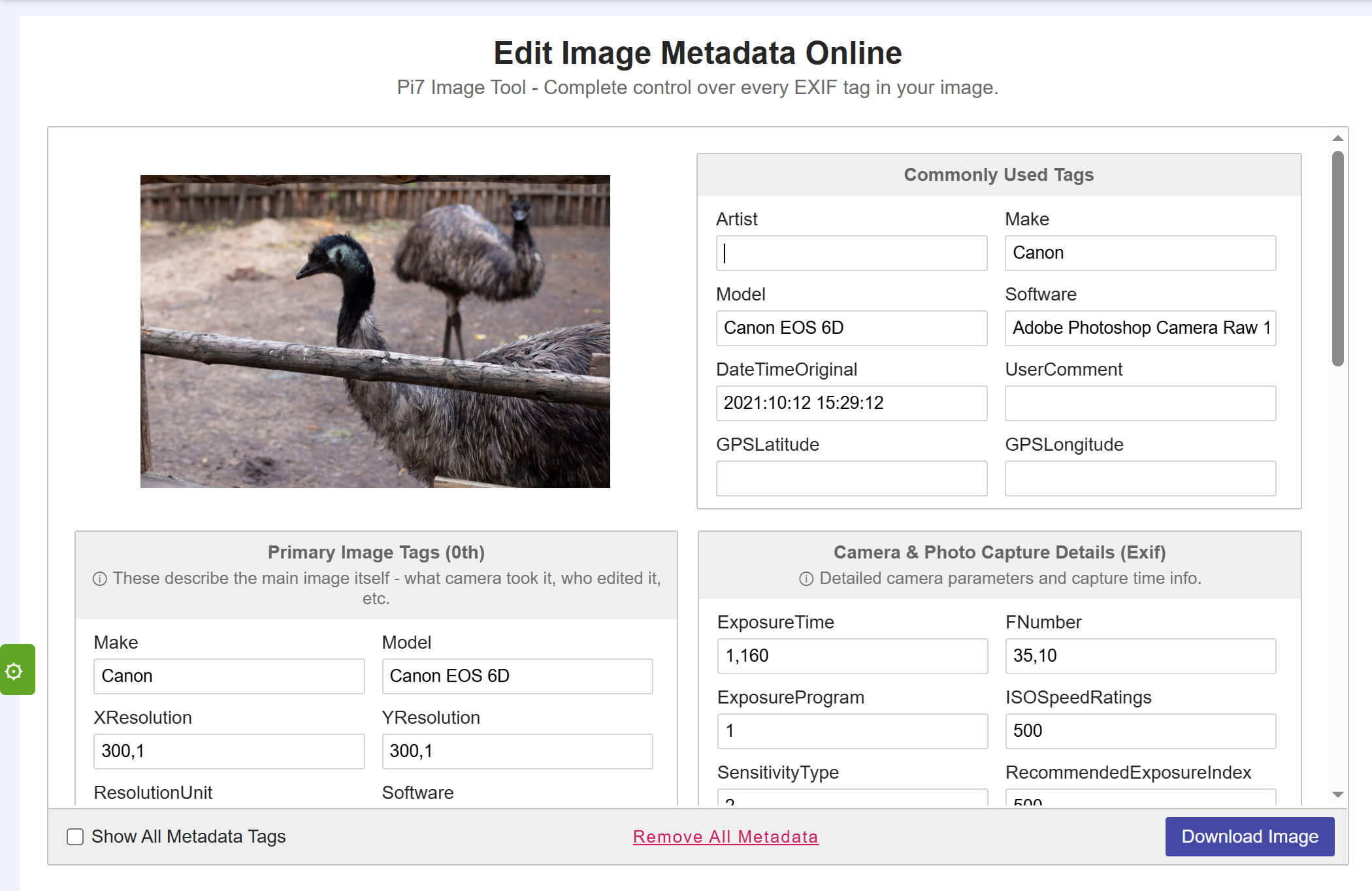
Task: Click the emu photo preview
Action: click(x=375, y=331)
